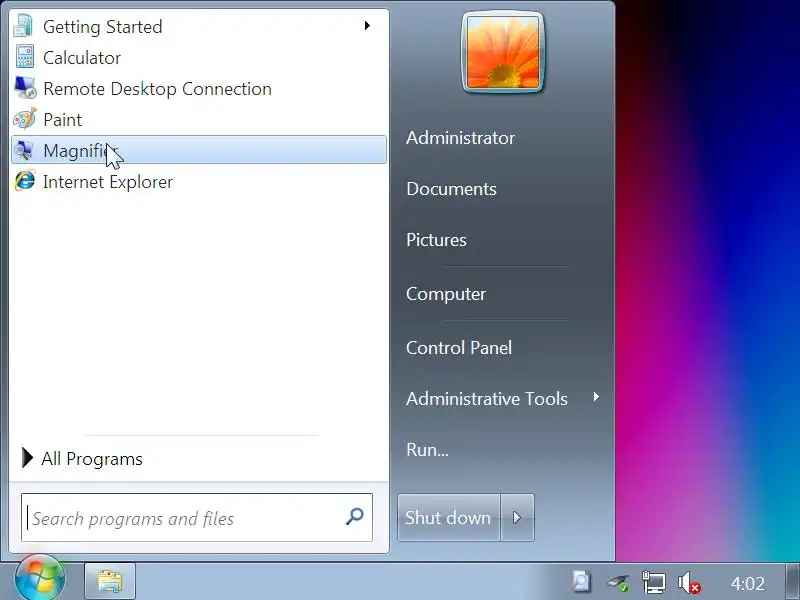Select Administrative Tools entry
The width and height of the screenshot is (800, 600).
click(x=487, y=398)
